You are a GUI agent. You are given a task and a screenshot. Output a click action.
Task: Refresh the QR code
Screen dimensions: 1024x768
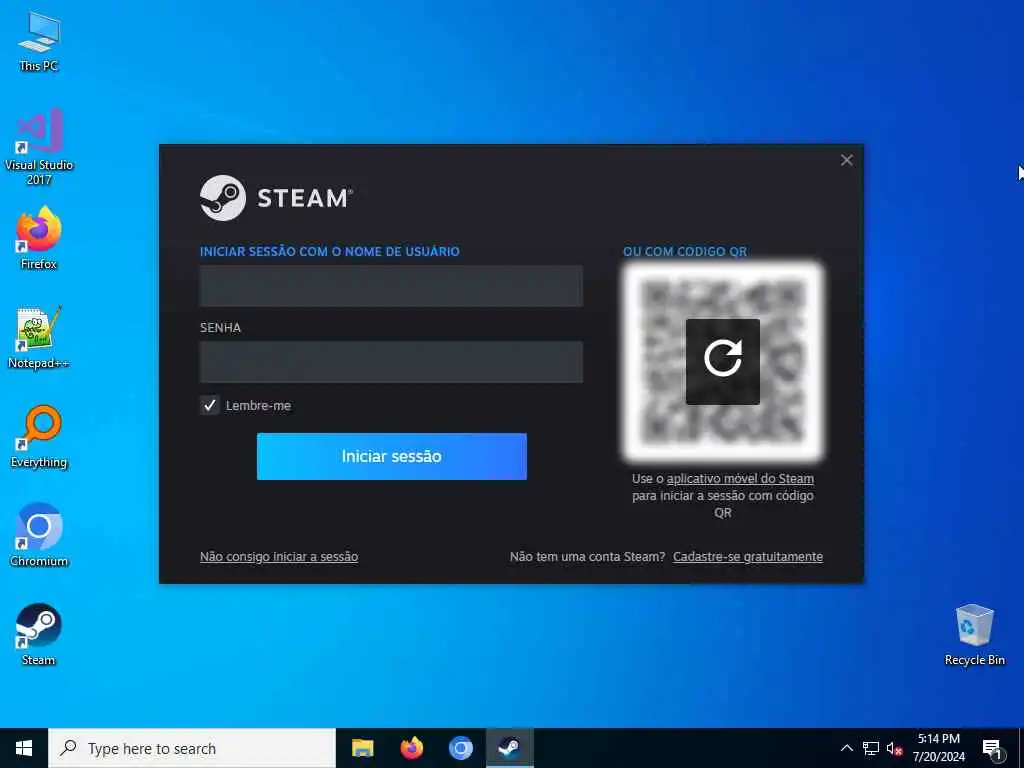pos(722,361)
